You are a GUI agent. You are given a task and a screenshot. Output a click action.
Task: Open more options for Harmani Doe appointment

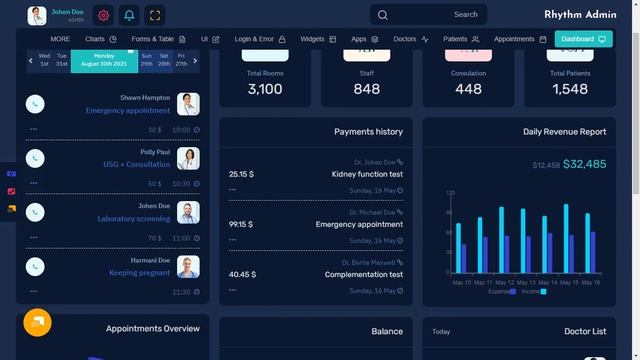point(33,291)
